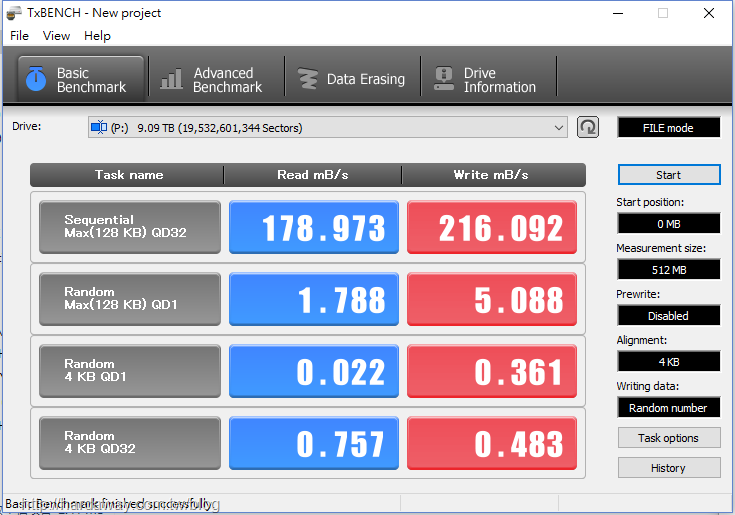Switch to the Advanced Benchmark tab
This screenshot has width=735, height=515.
tap(217, 79)
